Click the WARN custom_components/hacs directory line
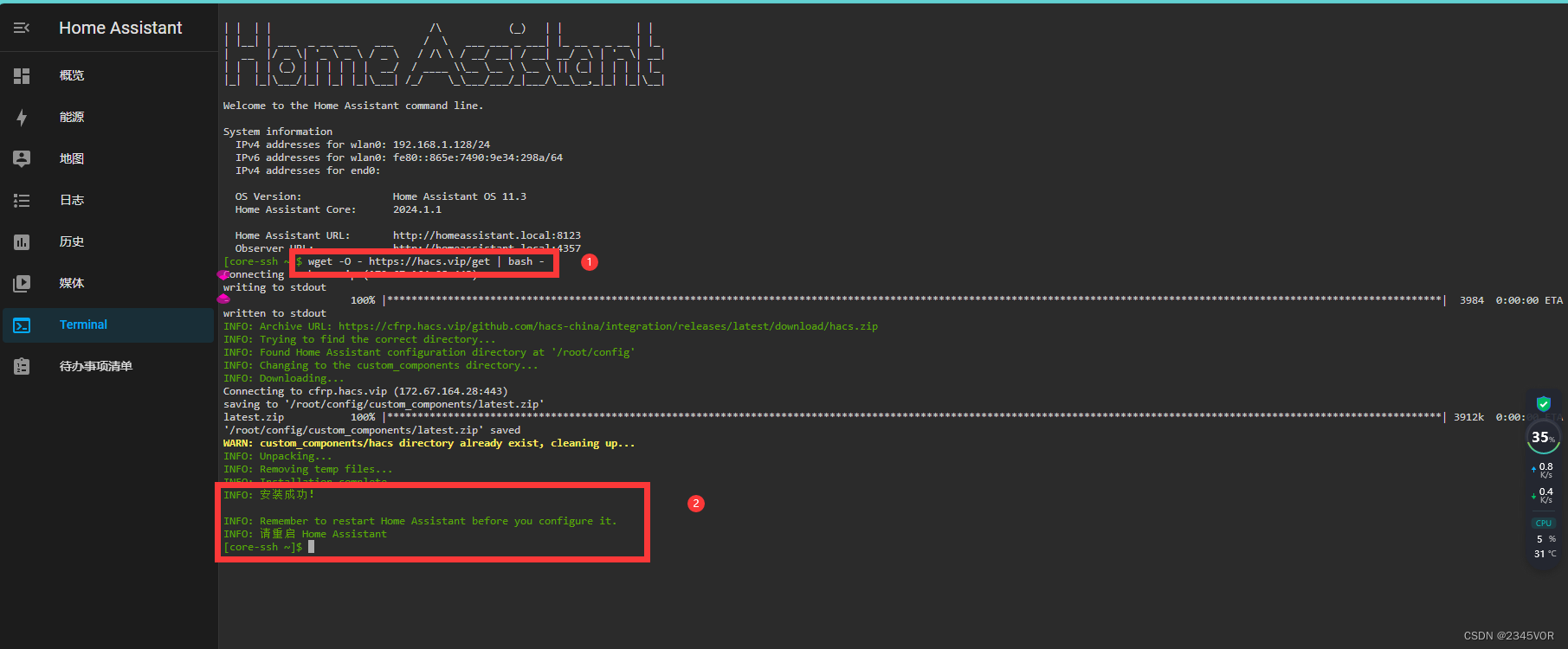Screen dimensions: 1568x649 [429, 443]
